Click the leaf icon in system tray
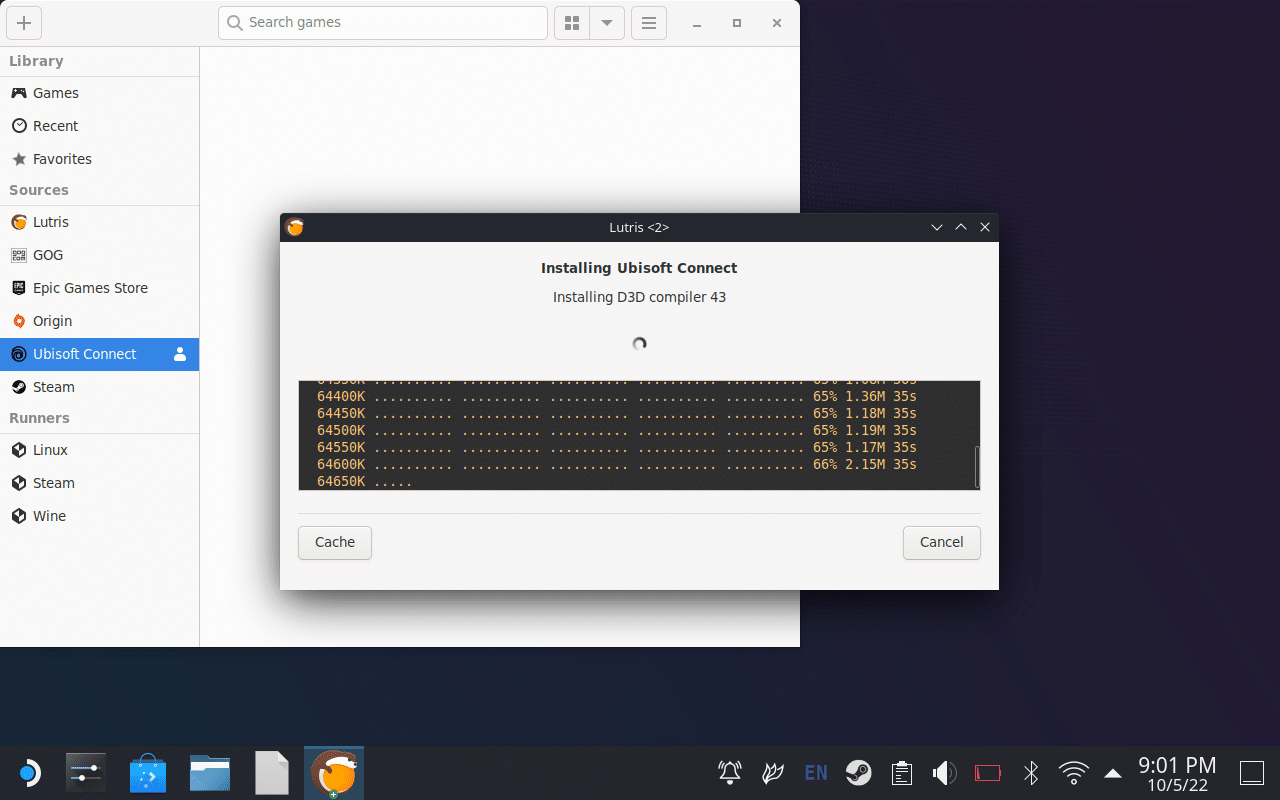 [x=772, y=772]
